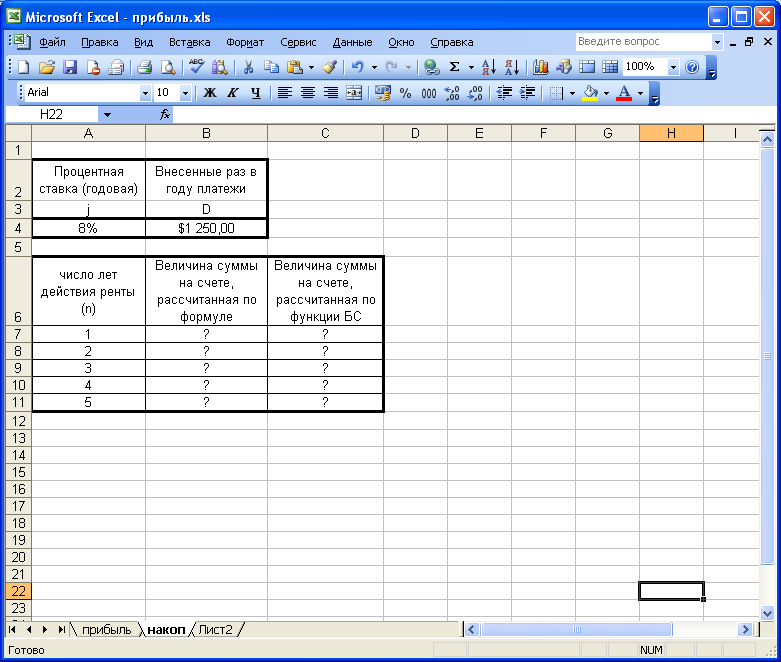
Task: Select row 22 header
Action: [18, 591]
